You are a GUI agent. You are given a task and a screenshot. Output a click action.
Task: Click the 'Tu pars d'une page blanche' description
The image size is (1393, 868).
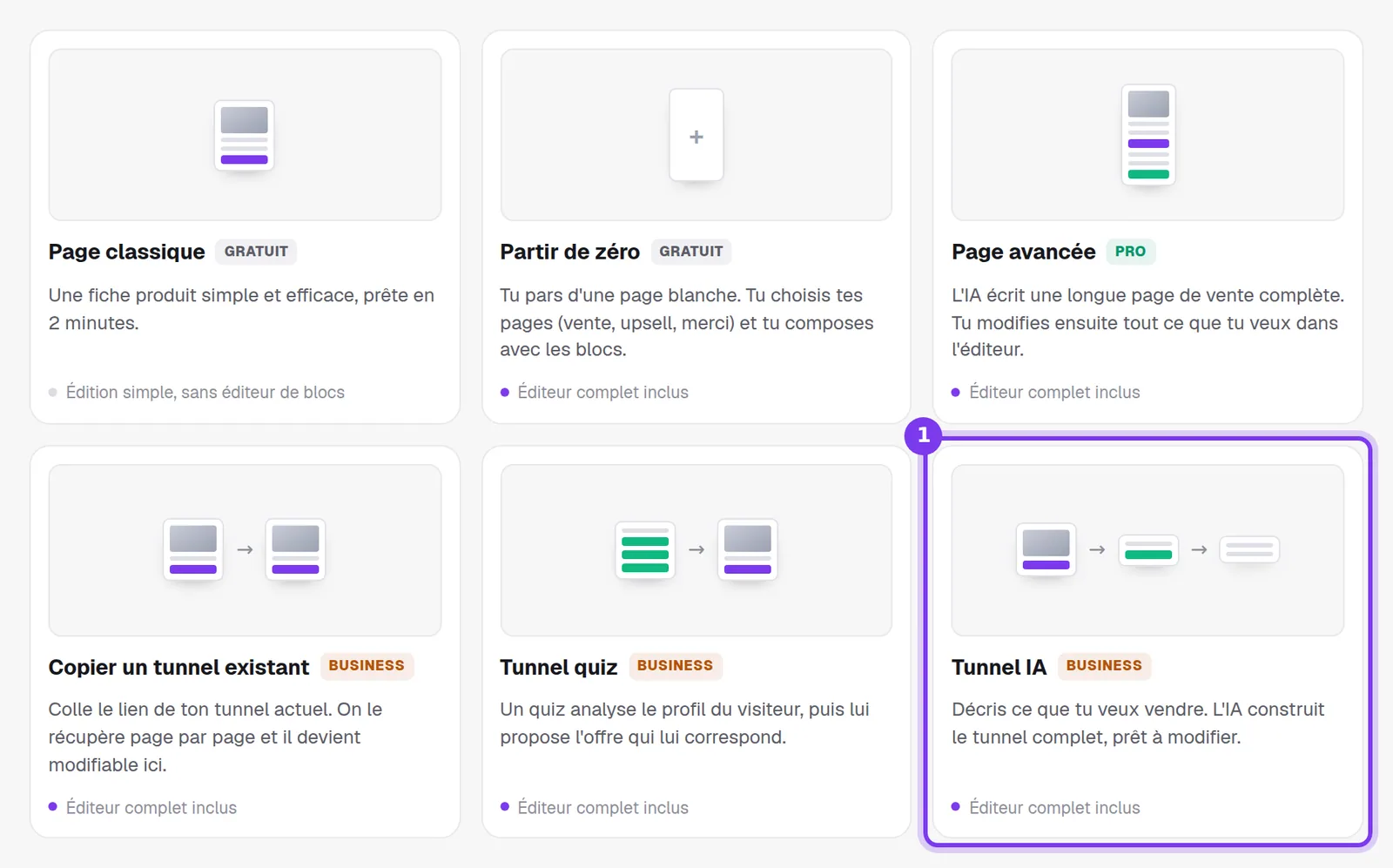687,322
